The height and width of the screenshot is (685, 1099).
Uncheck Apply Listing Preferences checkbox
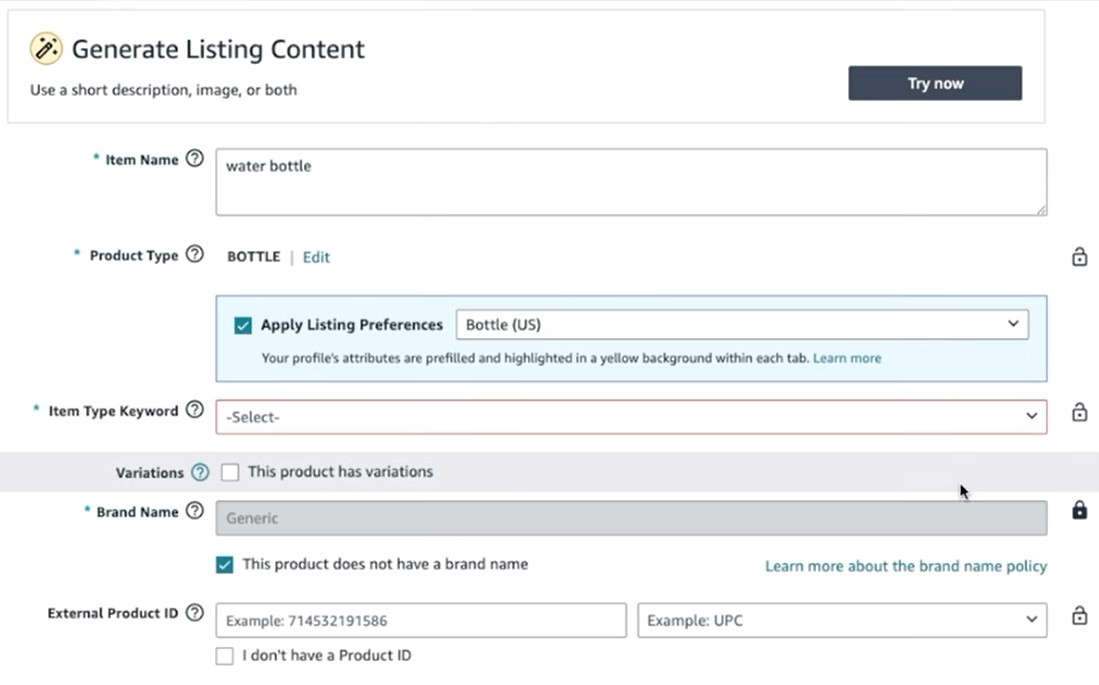point(243,325)
